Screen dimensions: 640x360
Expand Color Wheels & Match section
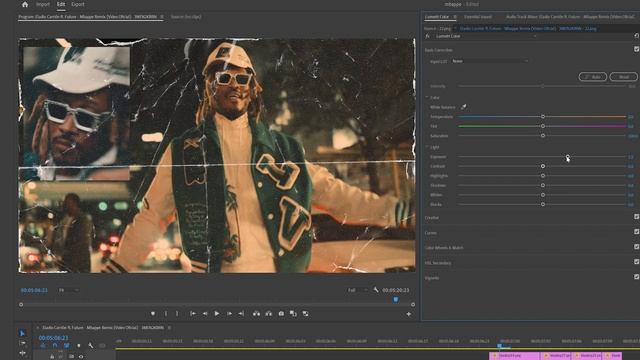pyautogui.click(x=444, y=248)
